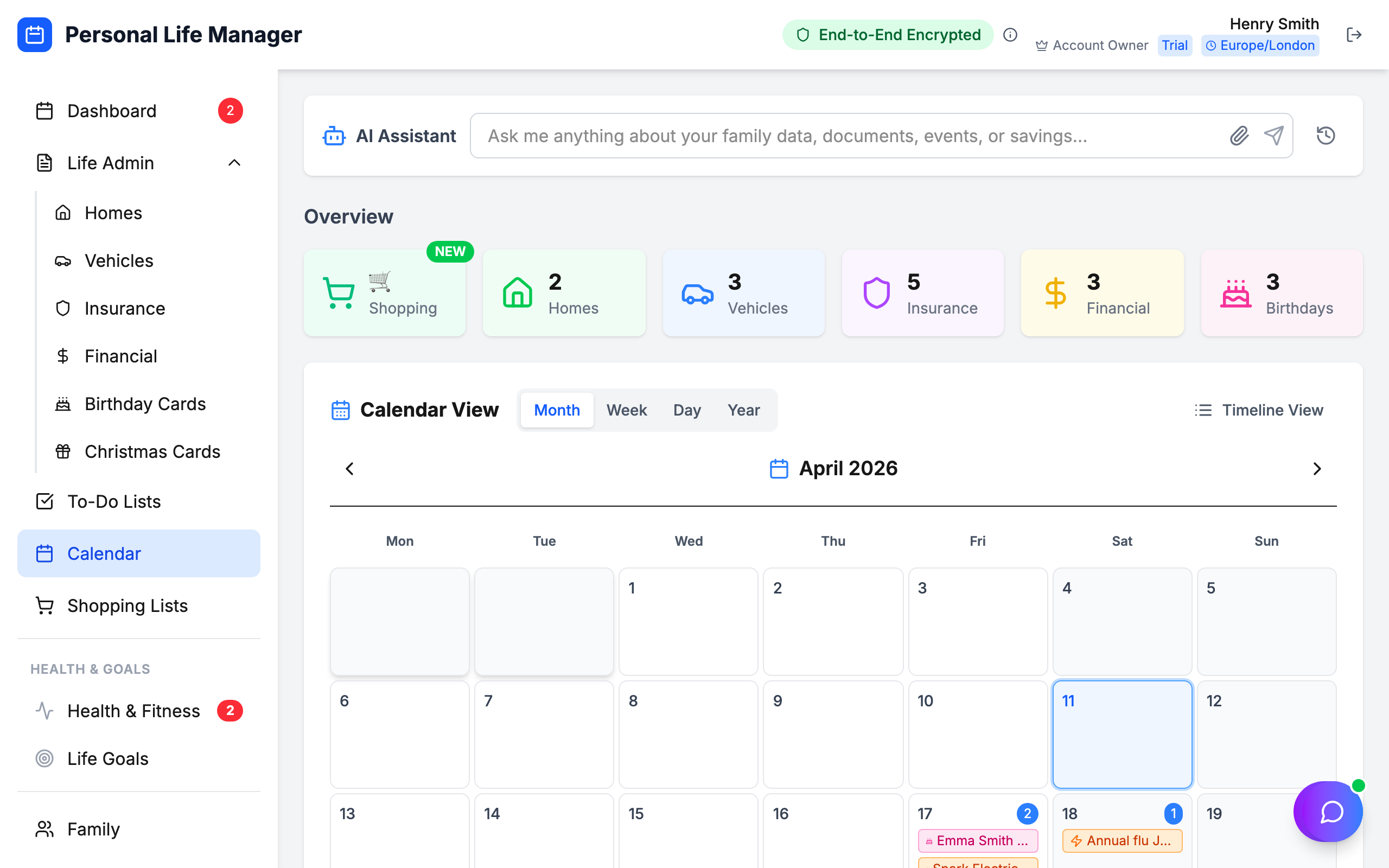Switch calendar to Year view
The width and height of the screenshot is (1389, 868).
pyautogui.click(x=743, y=410)
